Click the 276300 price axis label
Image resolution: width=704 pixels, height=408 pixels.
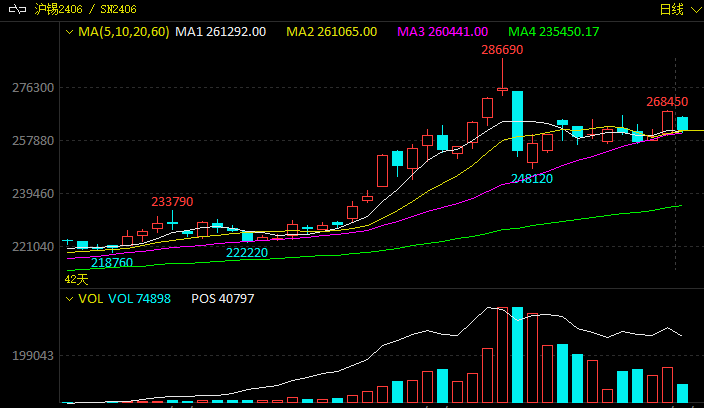[x=32, y=88]
